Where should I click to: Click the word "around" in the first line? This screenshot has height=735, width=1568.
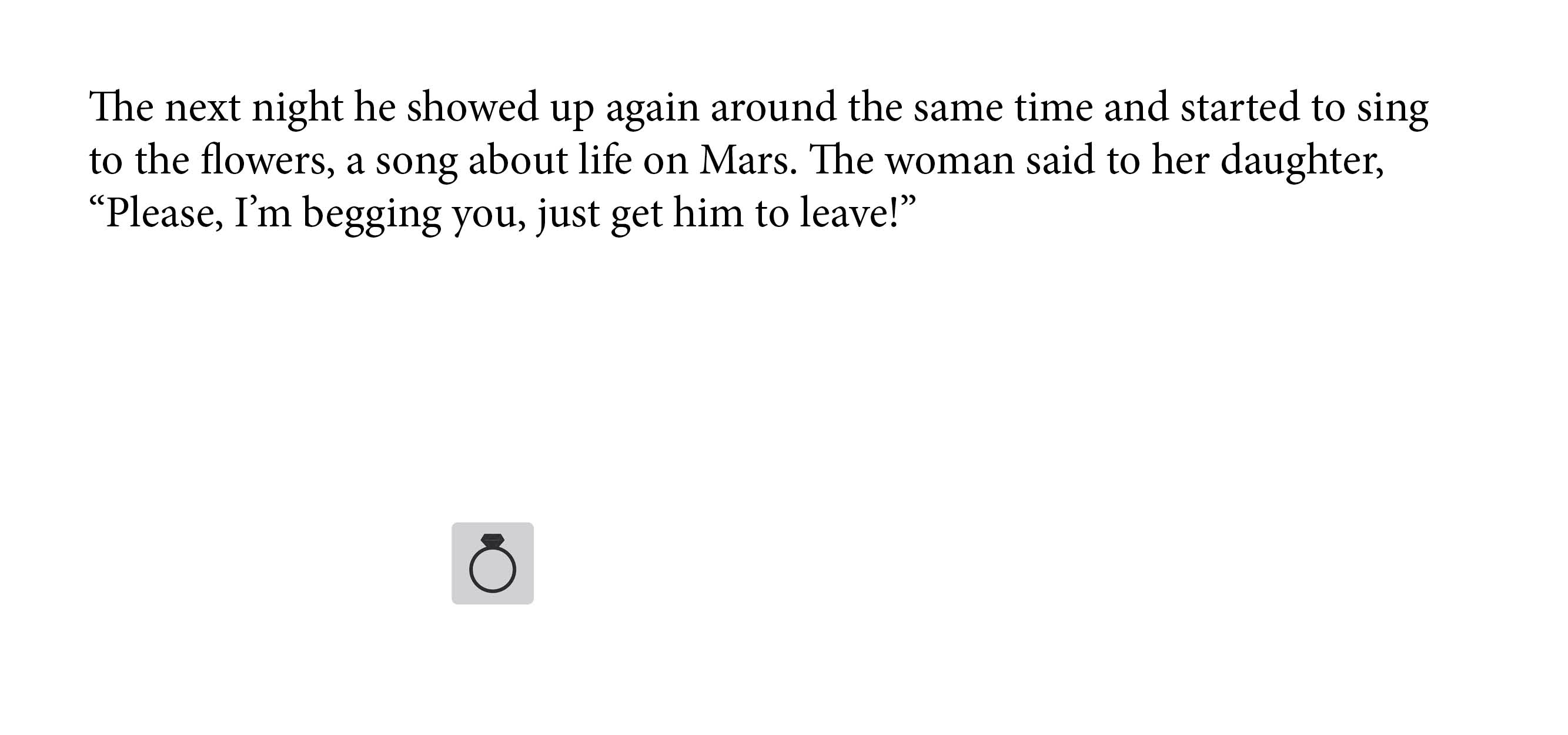pyautogui.click(x=773, y=108)
